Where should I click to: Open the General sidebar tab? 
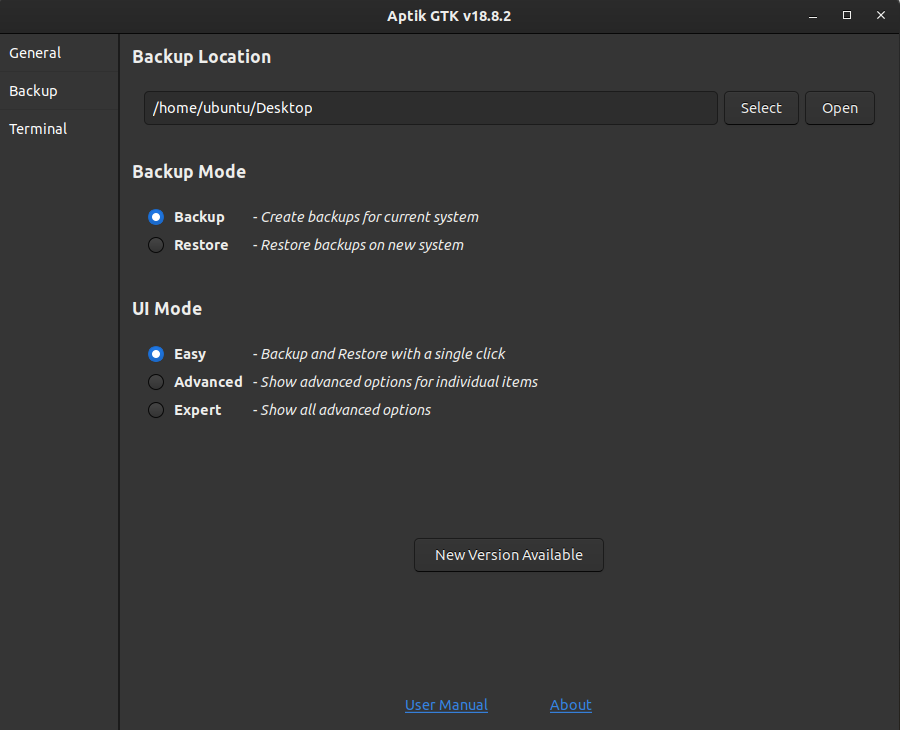35,53
